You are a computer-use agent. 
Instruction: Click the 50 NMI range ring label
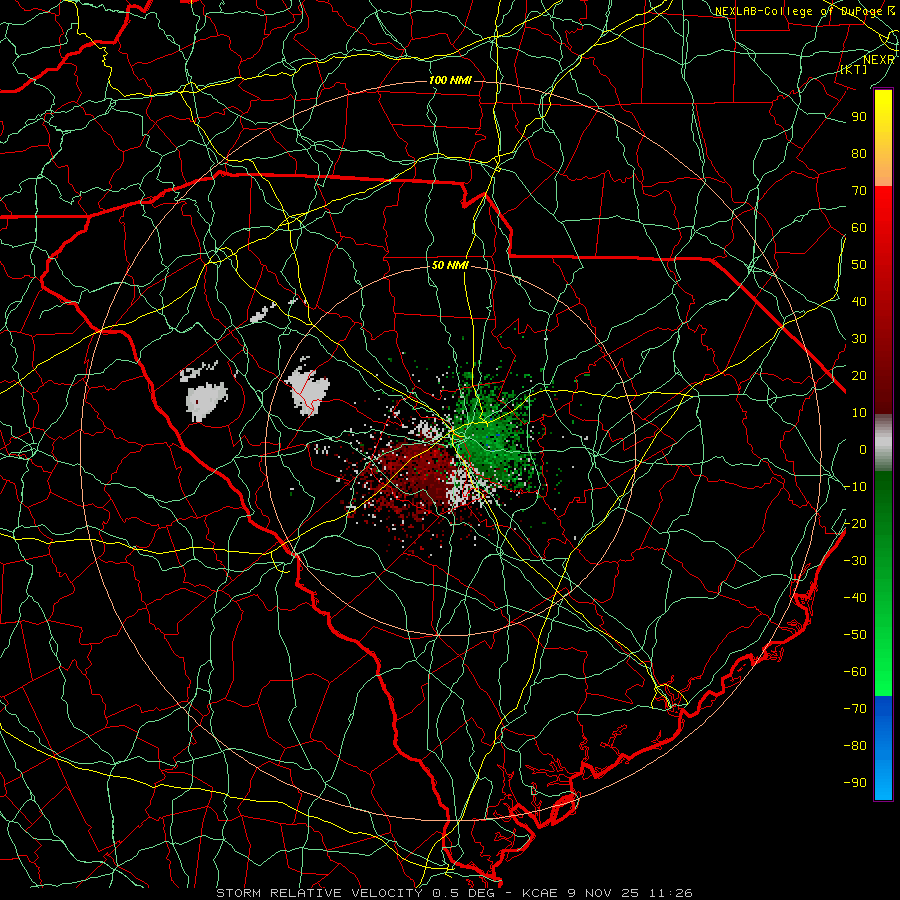[x=450, y=266]
